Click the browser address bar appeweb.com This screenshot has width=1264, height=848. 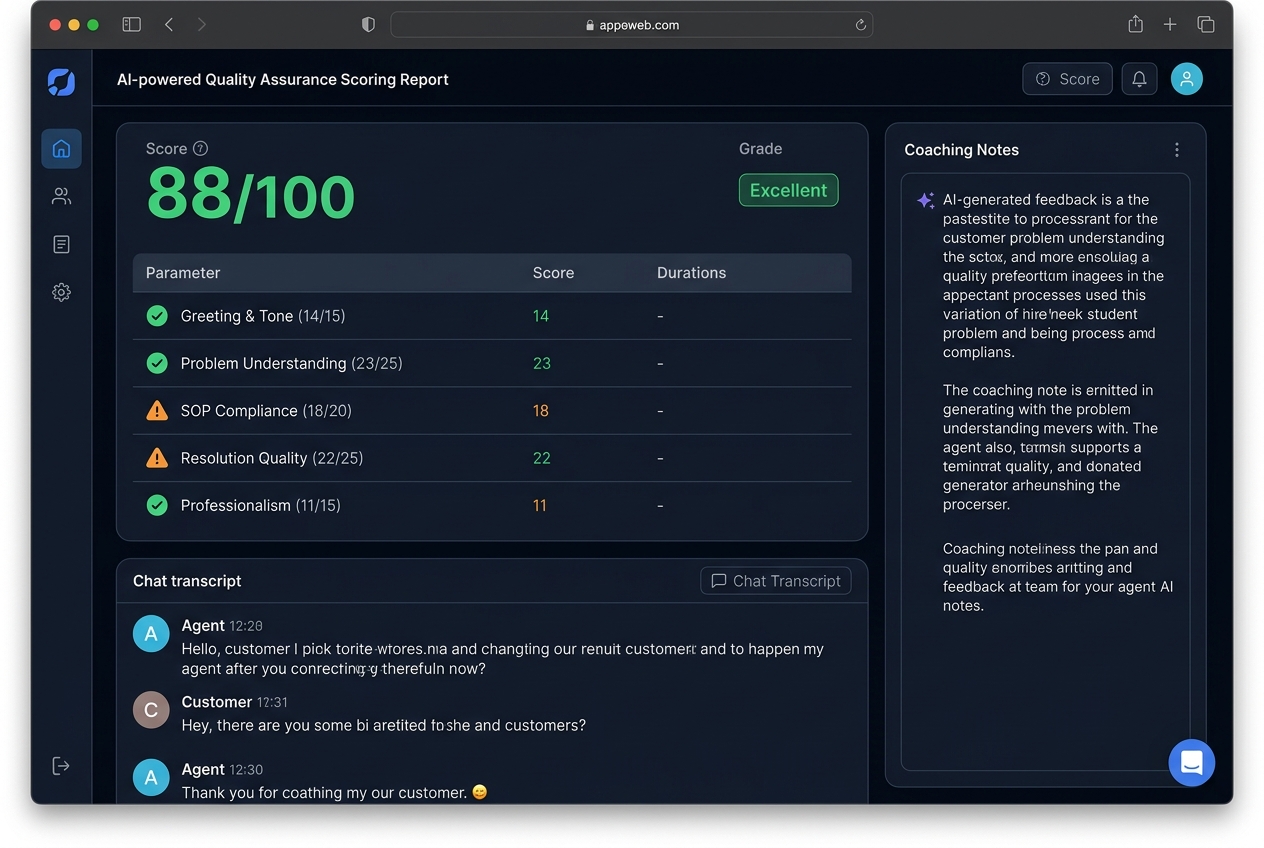pyautogui.click(x=631, y=25)
